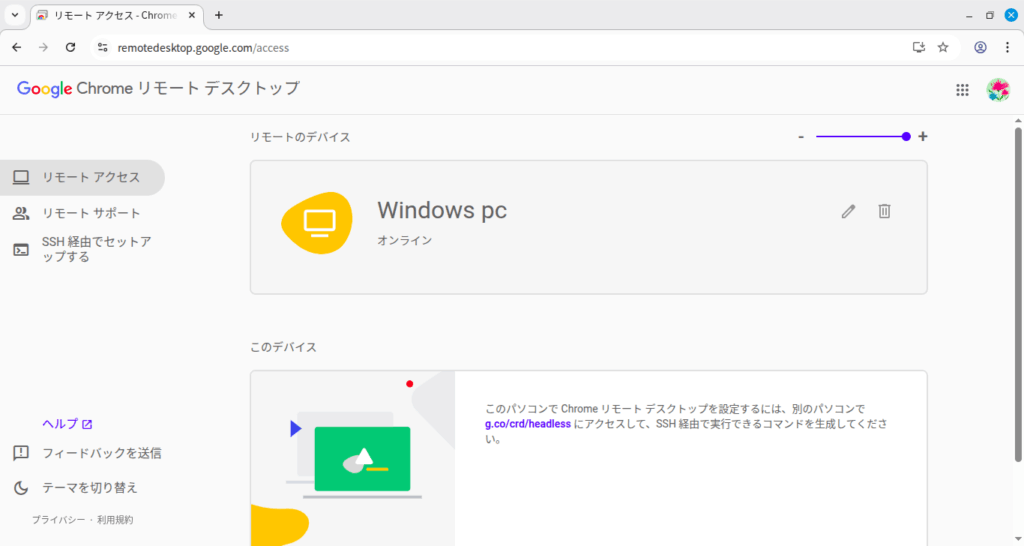Image resolution: width=1024 pixels, height=546 pixels.
Task: Click the plus button beside the size slider
Action: 923,137
